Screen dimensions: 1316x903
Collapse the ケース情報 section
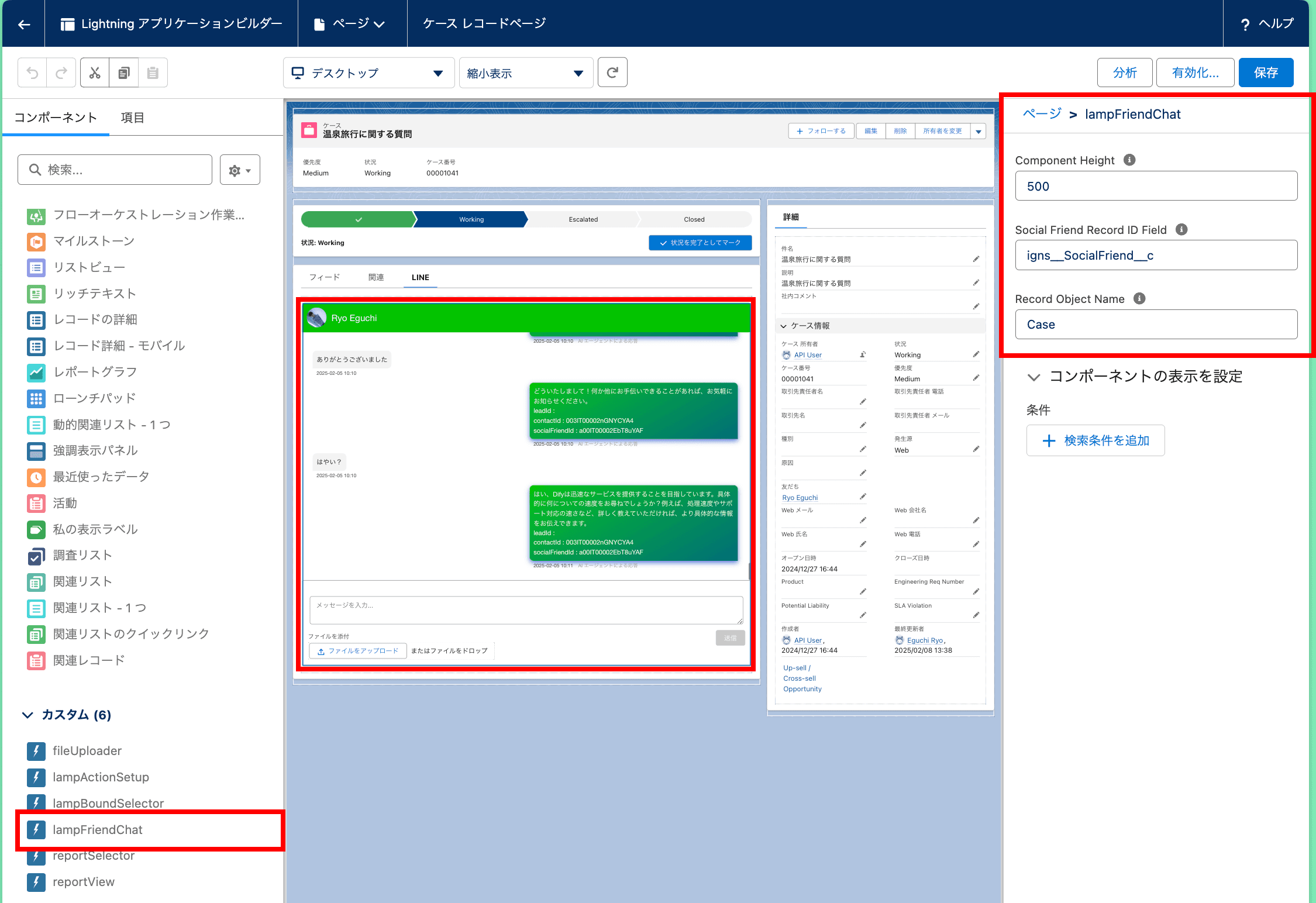coord(784,326)
